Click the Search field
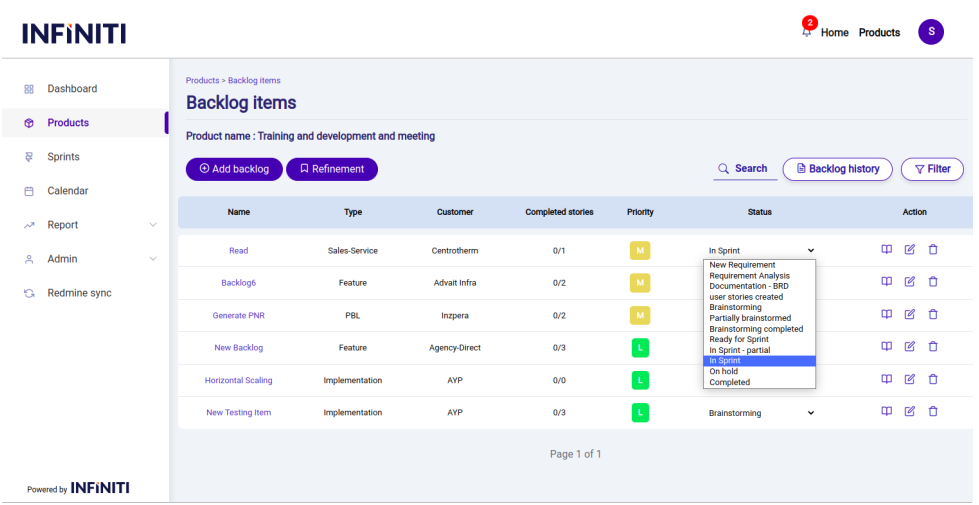The width and height of the screenshot is (979, 505). 744,169
